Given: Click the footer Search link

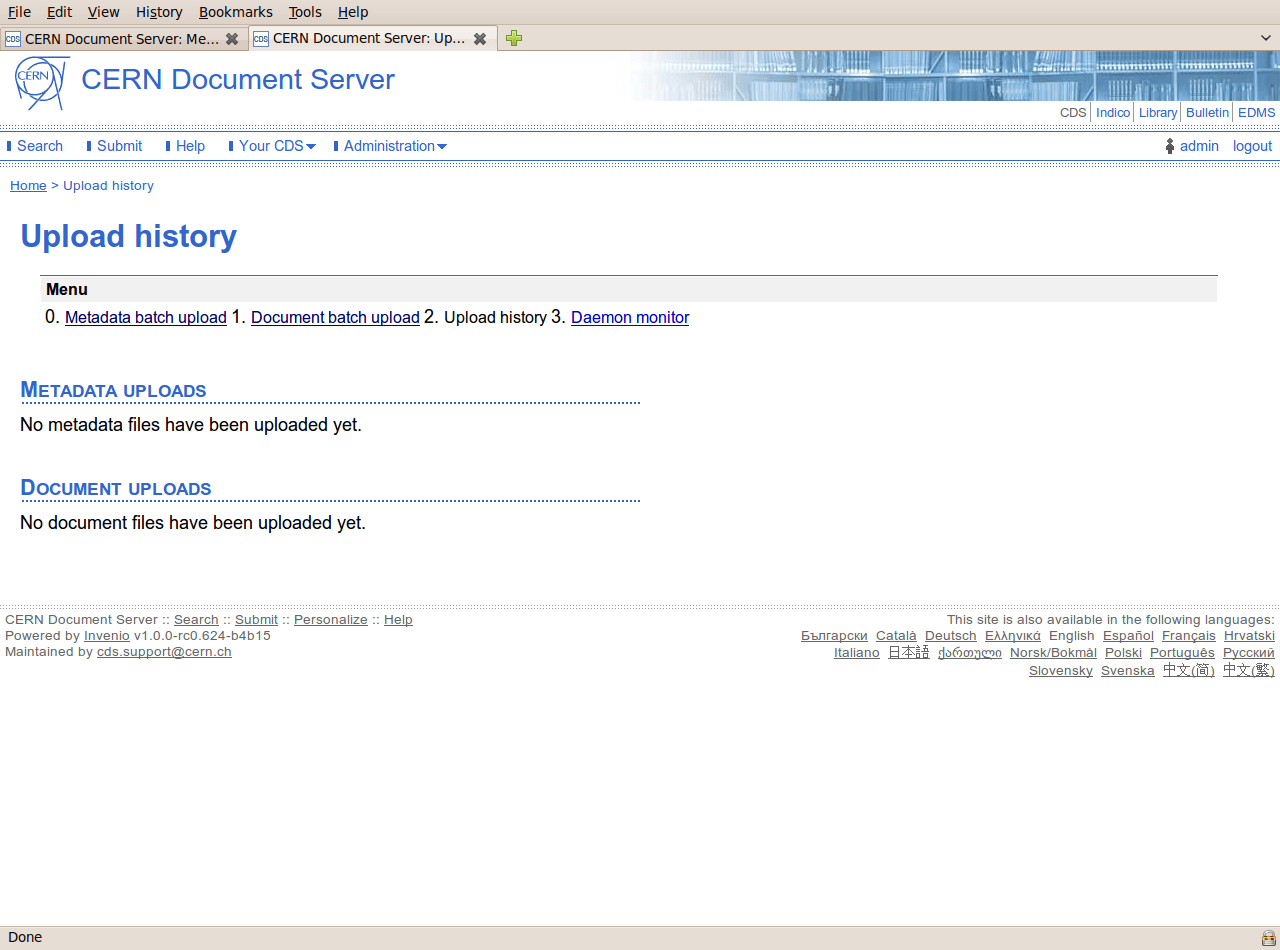Looking at the screenshot, I should [196, 620].
